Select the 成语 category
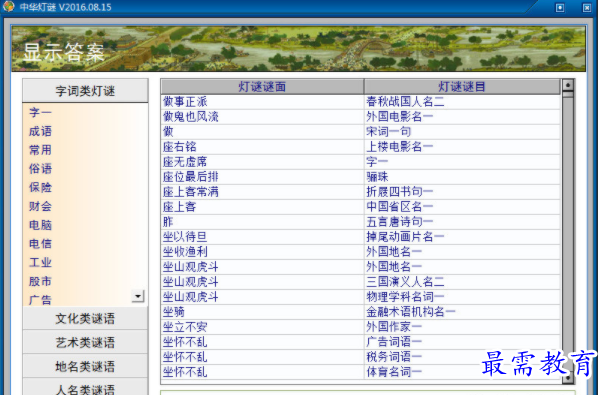Image resolution: width=603 pixels, height=395 pixels. pyautogui.click(x=40, y=131)
